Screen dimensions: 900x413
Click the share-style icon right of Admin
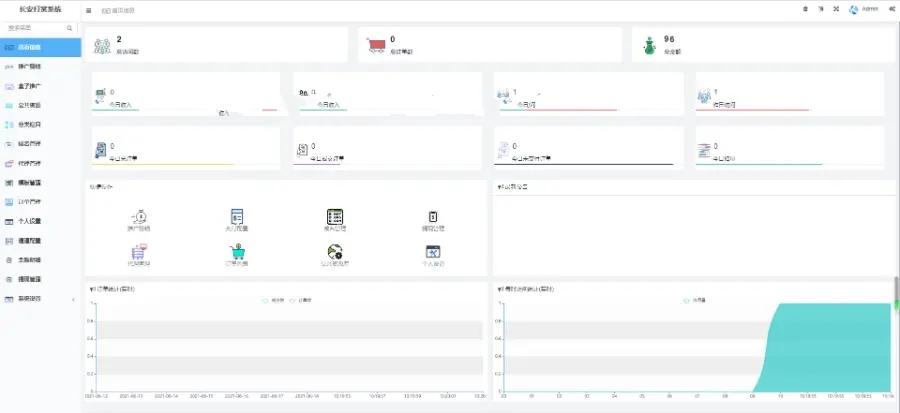click(890, 9)
